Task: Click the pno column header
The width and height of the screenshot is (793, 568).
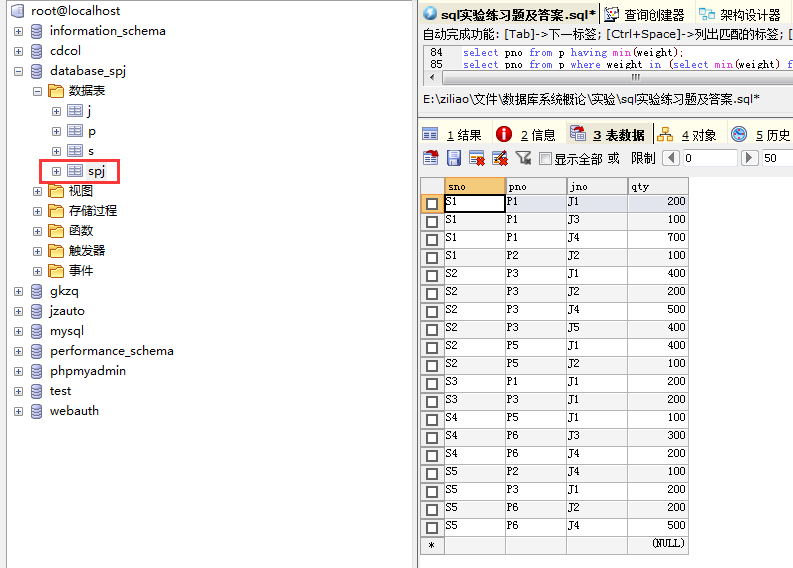Action: 536,187
